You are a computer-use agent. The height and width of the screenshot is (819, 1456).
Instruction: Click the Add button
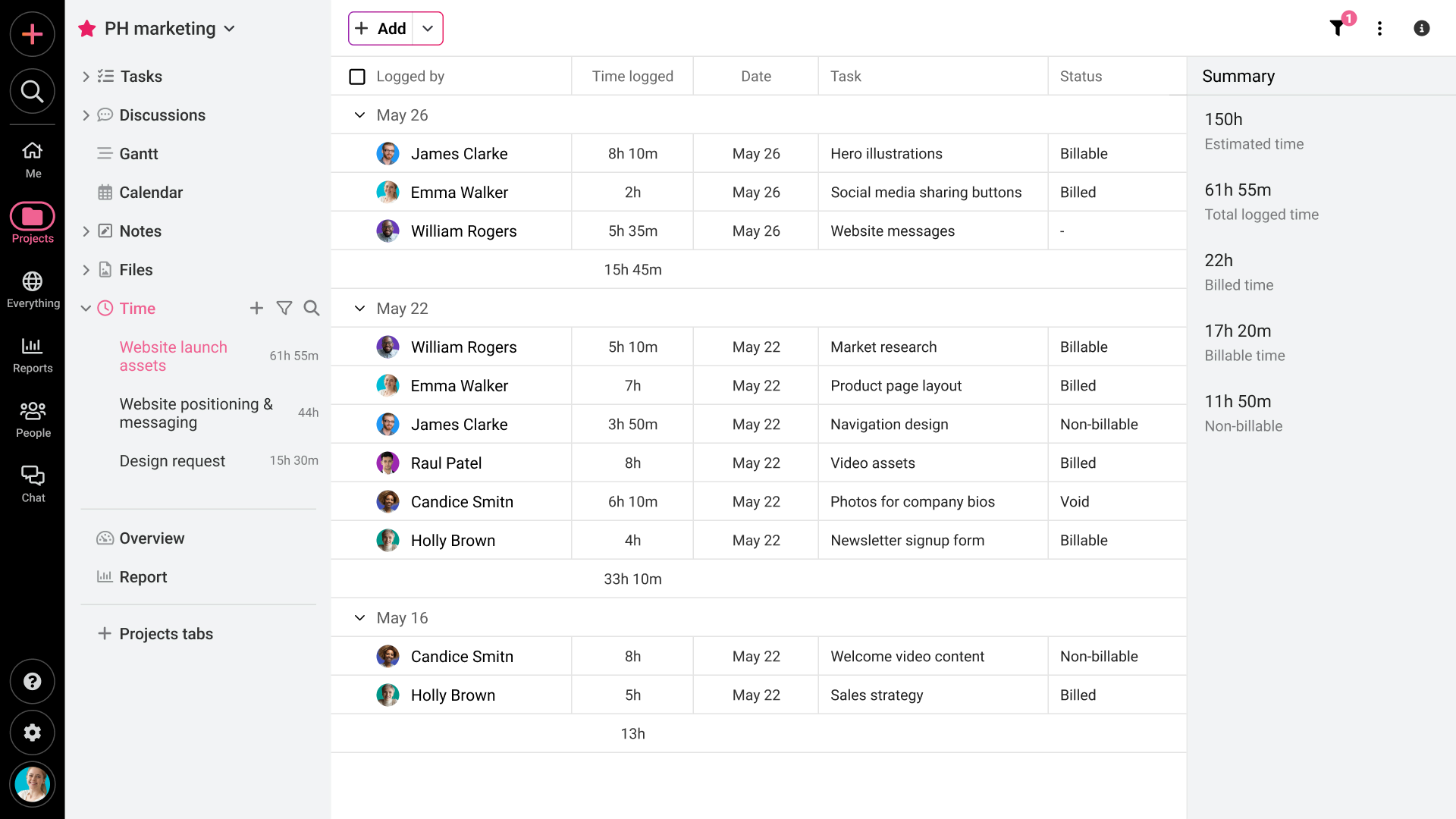pyautogui.click(x=381, y=28)
